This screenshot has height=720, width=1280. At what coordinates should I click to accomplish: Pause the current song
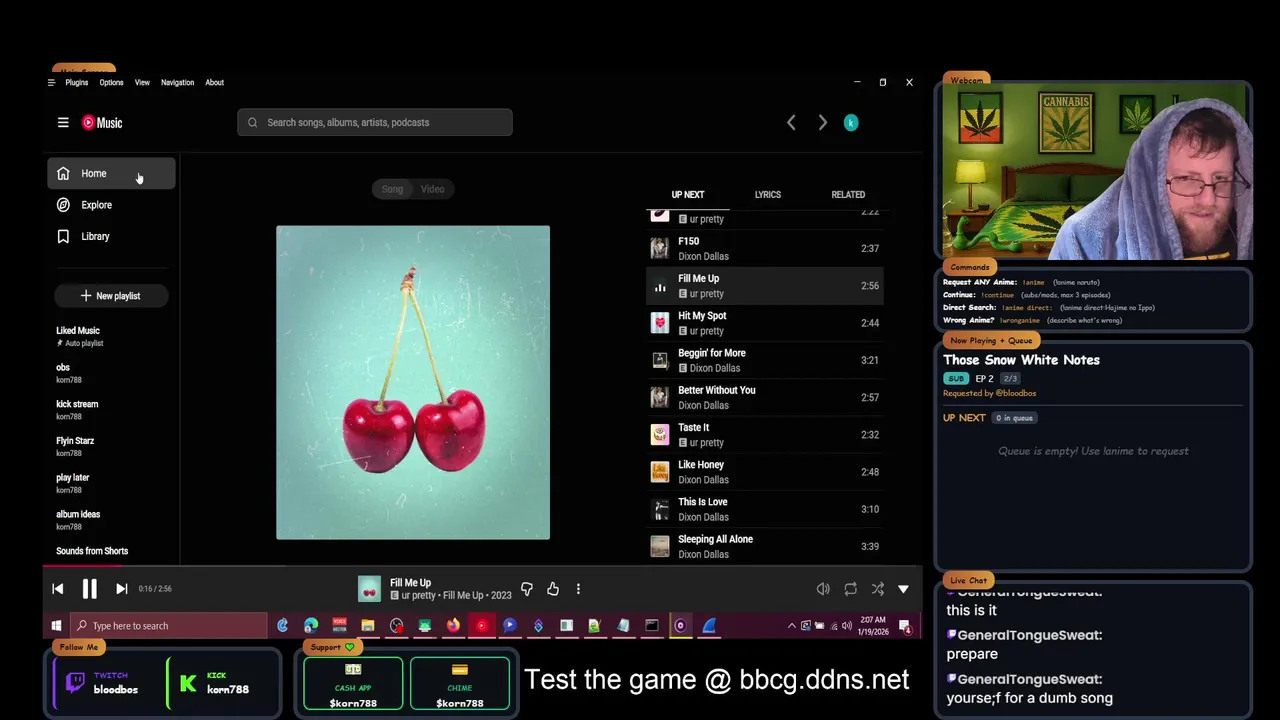click(x=89, y=589)
